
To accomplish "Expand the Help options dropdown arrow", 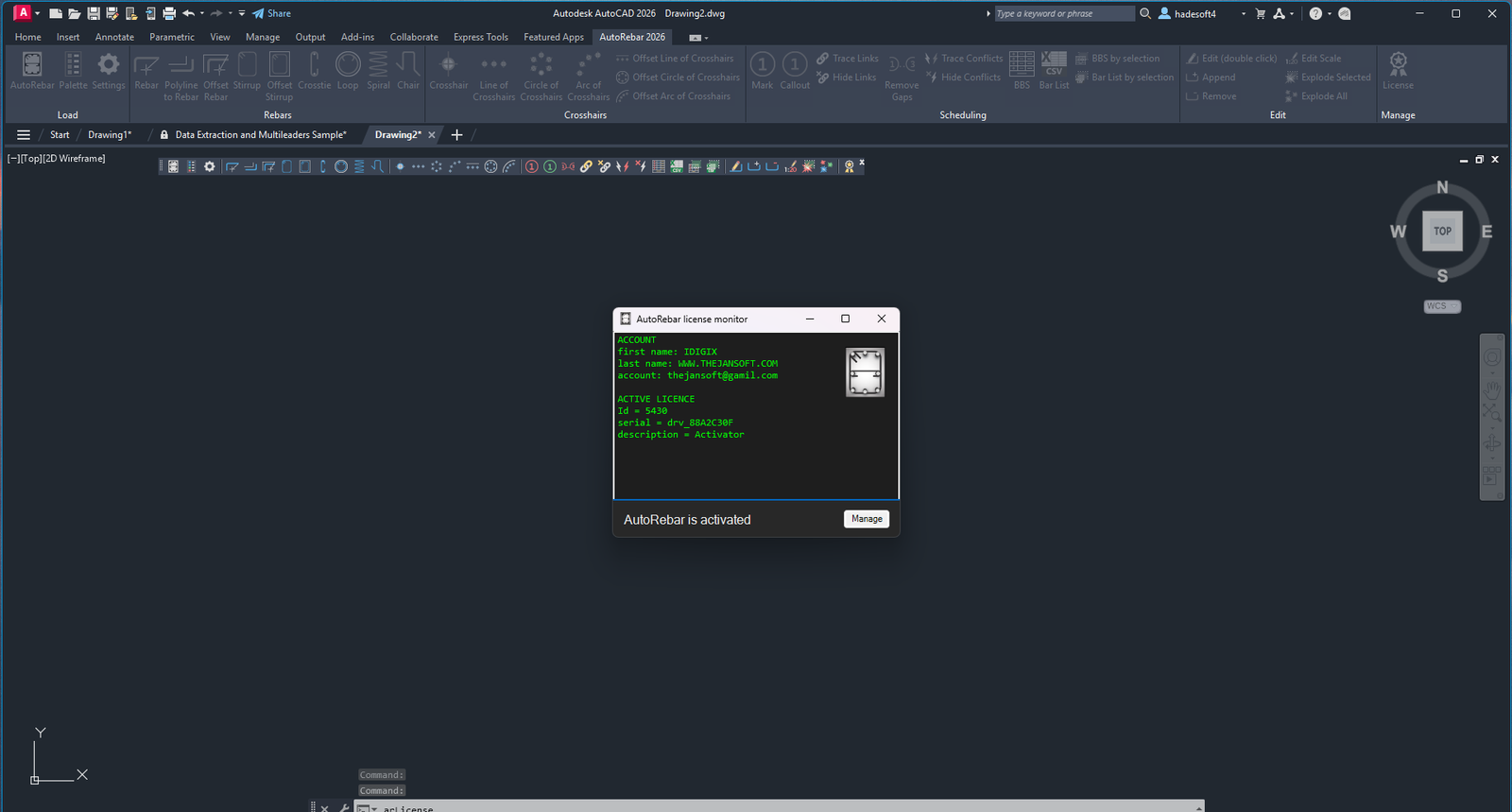I will [x=1330, y=13].
